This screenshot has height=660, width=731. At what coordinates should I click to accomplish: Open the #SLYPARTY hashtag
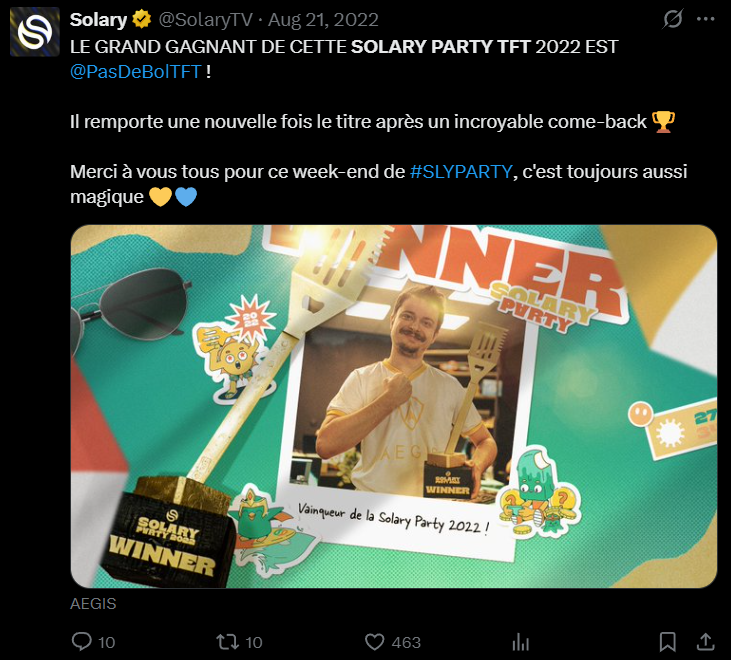[460, 171]
